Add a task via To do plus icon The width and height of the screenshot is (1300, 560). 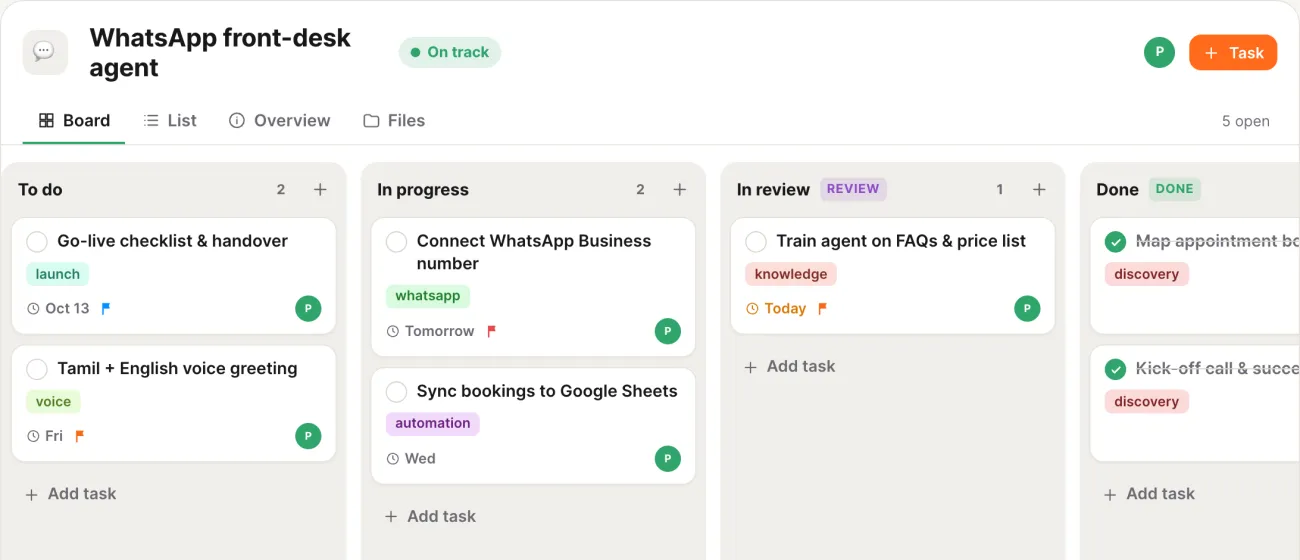pos(320,189)
